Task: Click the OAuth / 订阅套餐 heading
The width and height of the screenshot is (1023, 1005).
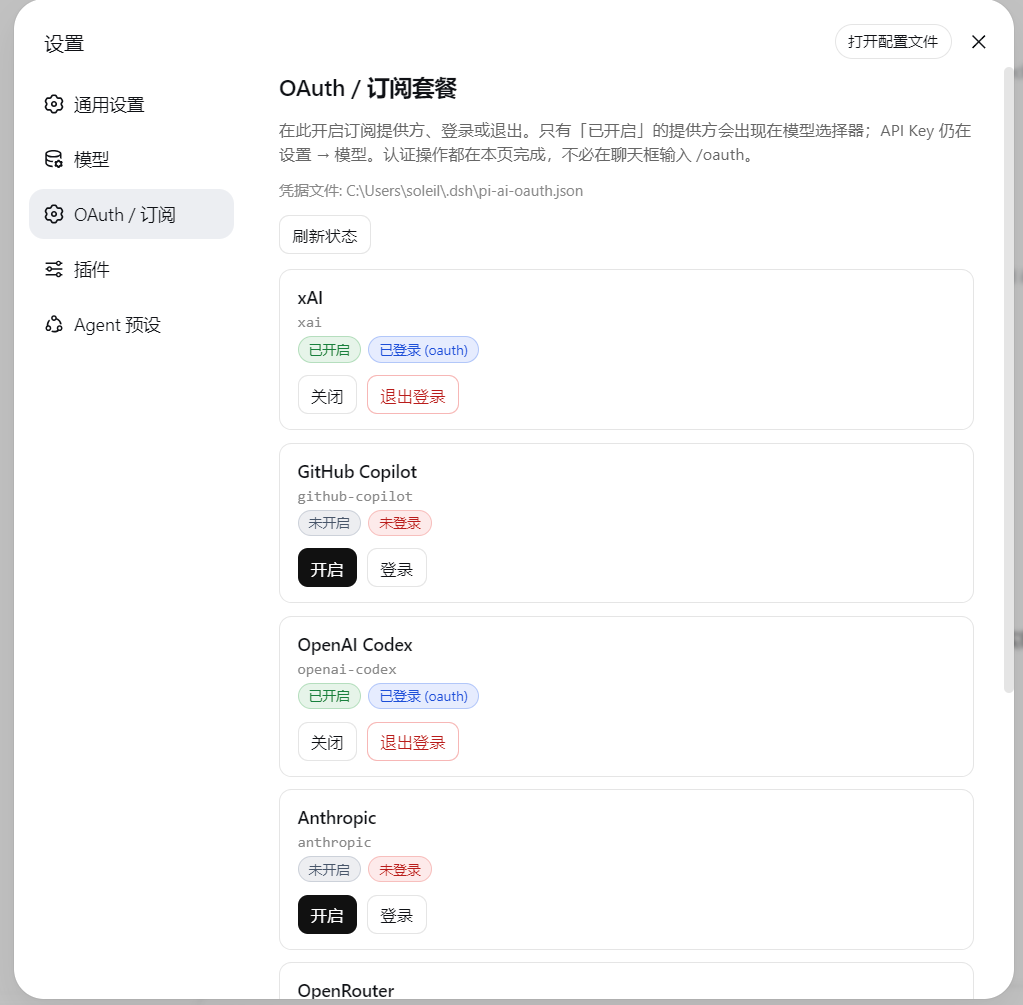Action: [368, 88]
